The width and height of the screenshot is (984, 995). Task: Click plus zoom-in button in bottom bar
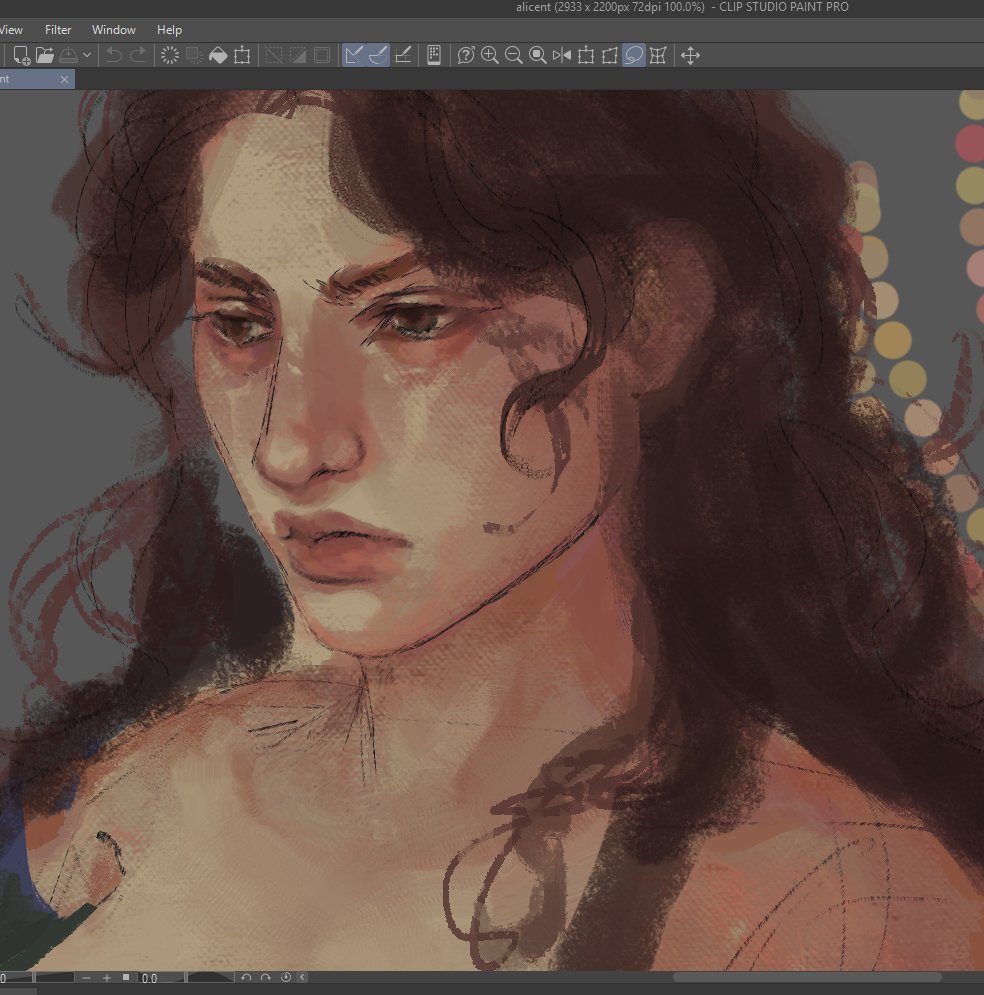coord(107,978)
